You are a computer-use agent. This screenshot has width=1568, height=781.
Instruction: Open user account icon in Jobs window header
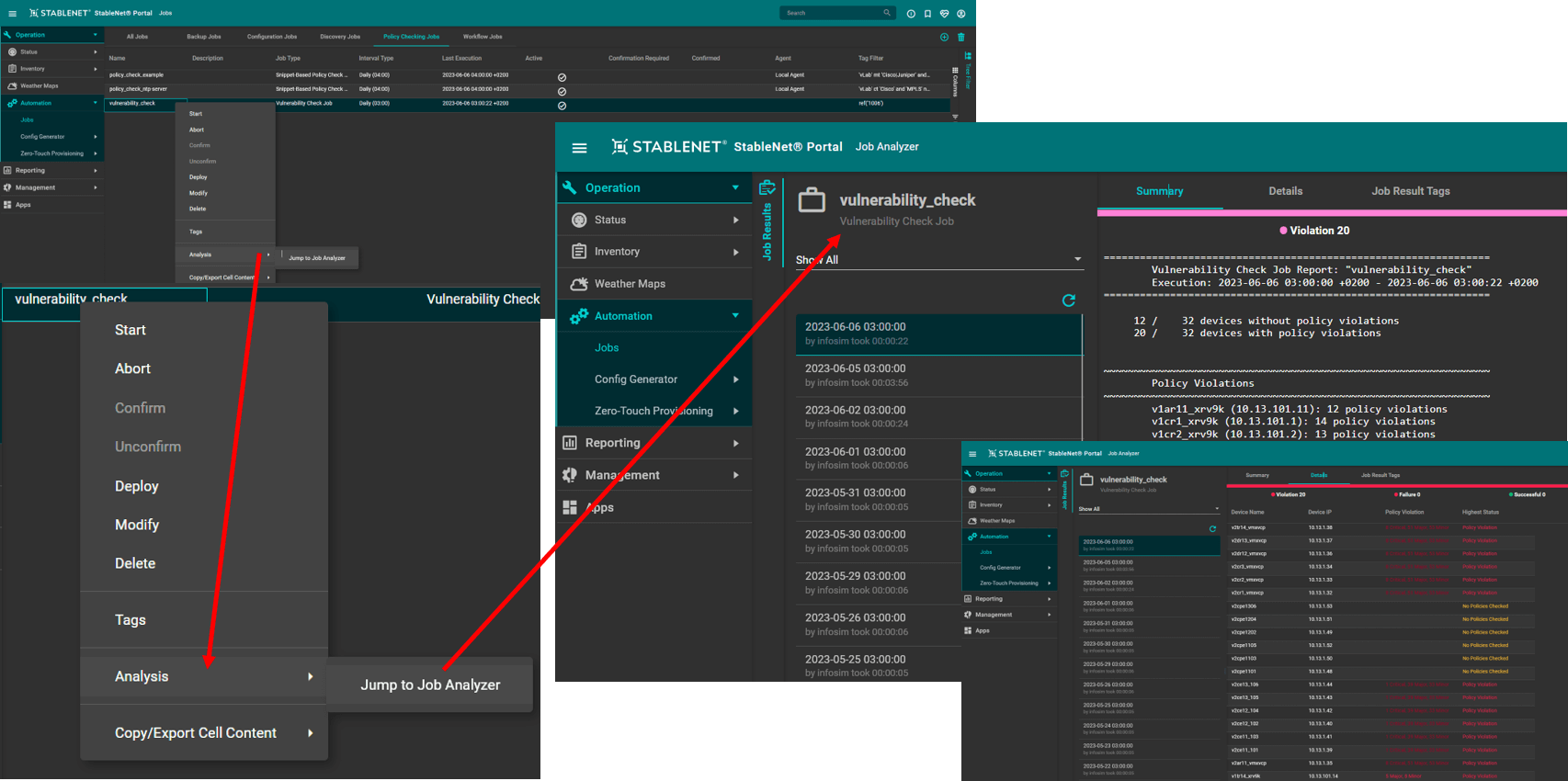pyautogui.click(x=961, y=14)
